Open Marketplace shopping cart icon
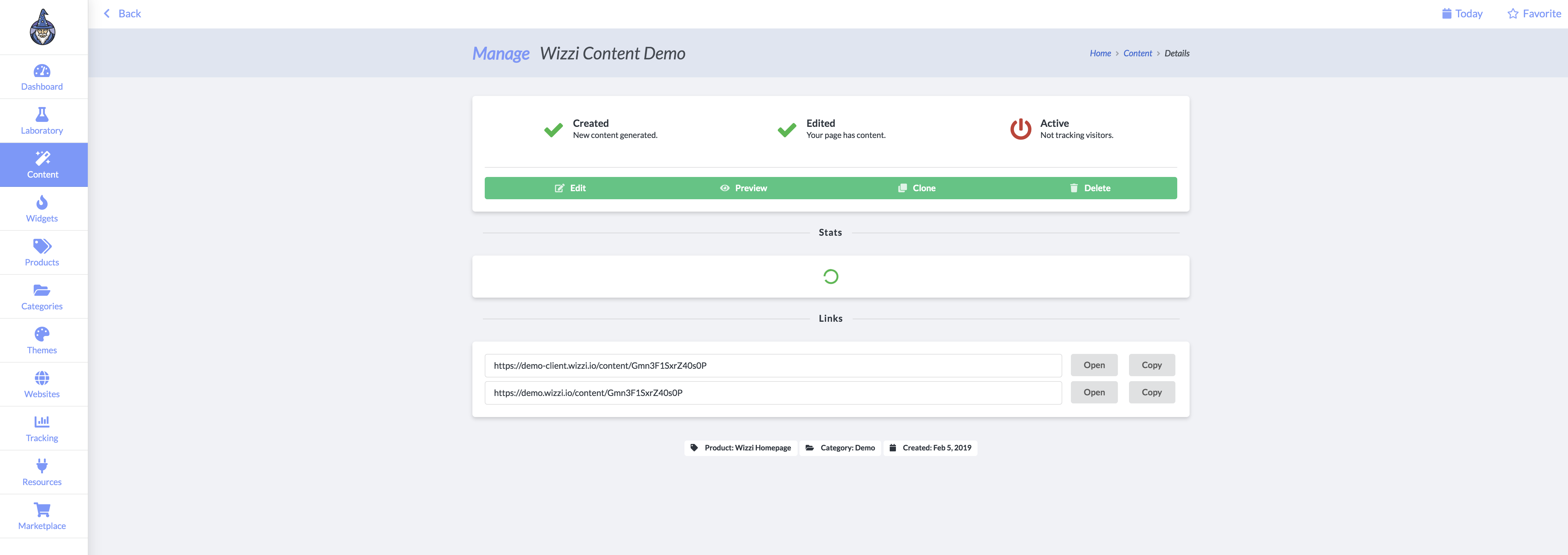The width and height of the screenshot is (1568, 555). coord(42,509)
